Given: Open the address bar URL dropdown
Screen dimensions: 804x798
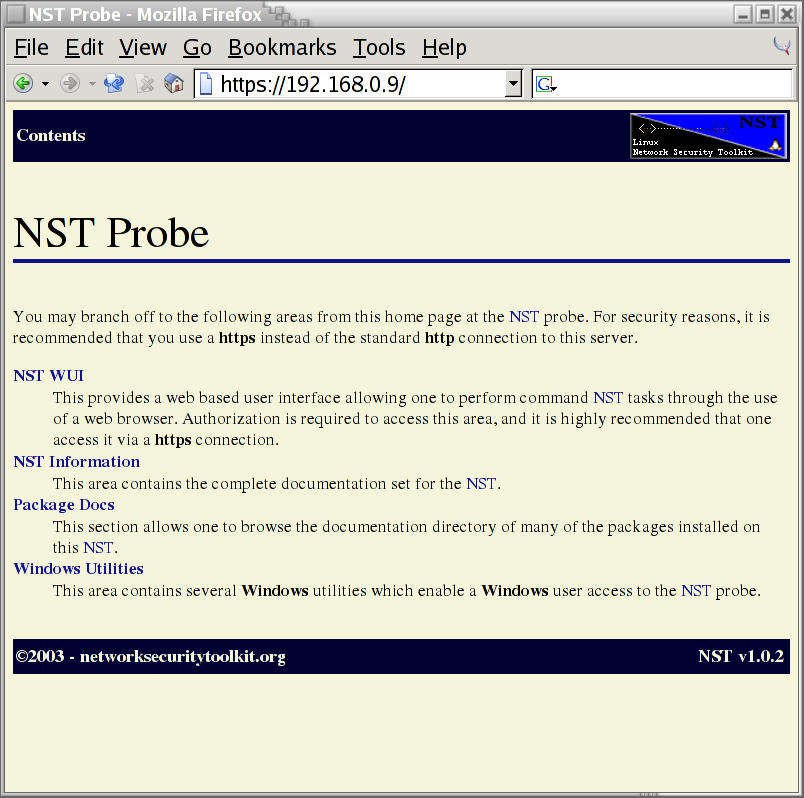Looking at the screenshot, I should click(512, 84).
